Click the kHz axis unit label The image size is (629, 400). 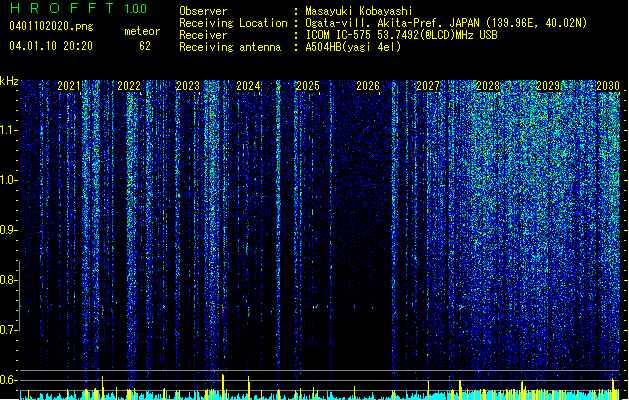9,81
